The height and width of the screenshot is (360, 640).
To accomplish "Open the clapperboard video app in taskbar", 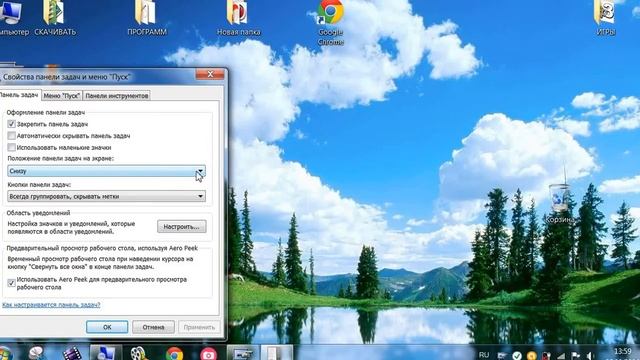I will point(72,353).
